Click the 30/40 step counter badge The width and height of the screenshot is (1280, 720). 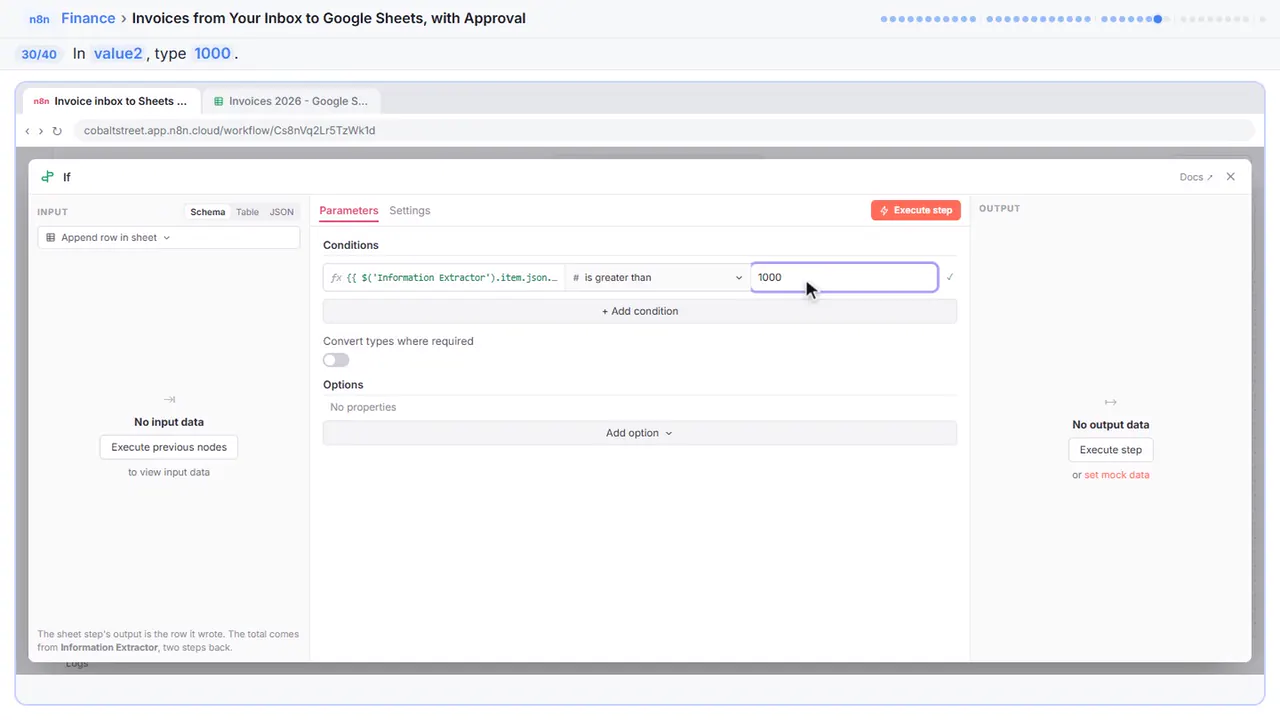[x=40, y=54]
